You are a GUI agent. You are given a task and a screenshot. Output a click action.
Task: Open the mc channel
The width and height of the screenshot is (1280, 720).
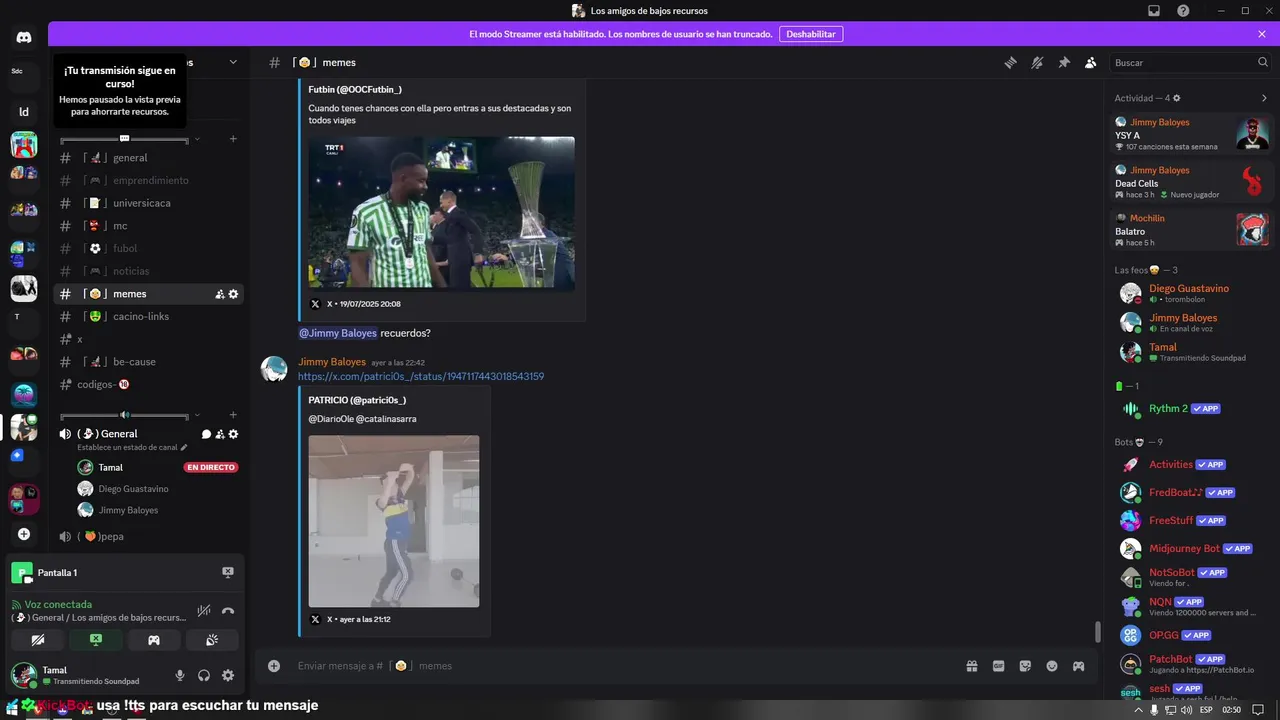(x=148, y=226)
